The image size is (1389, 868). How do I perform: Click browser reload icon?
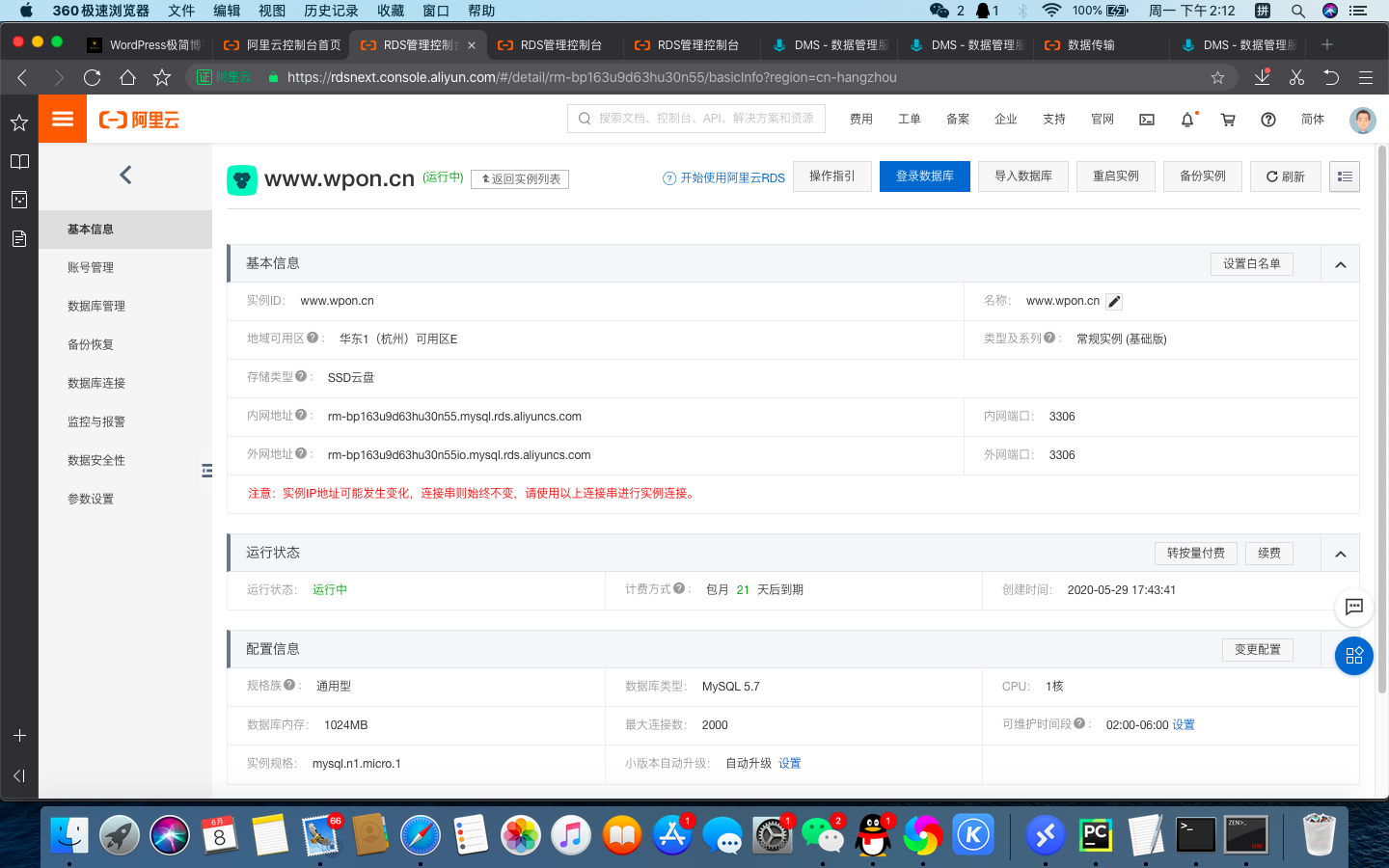[x=93, y=77]
